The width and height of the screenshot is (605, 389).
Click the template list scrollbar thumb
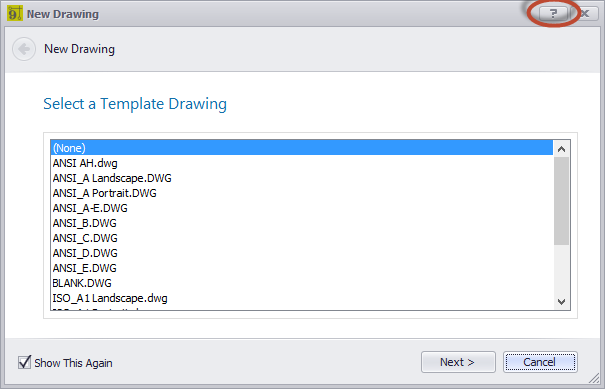pyautogui.click(x=561, y=201)
